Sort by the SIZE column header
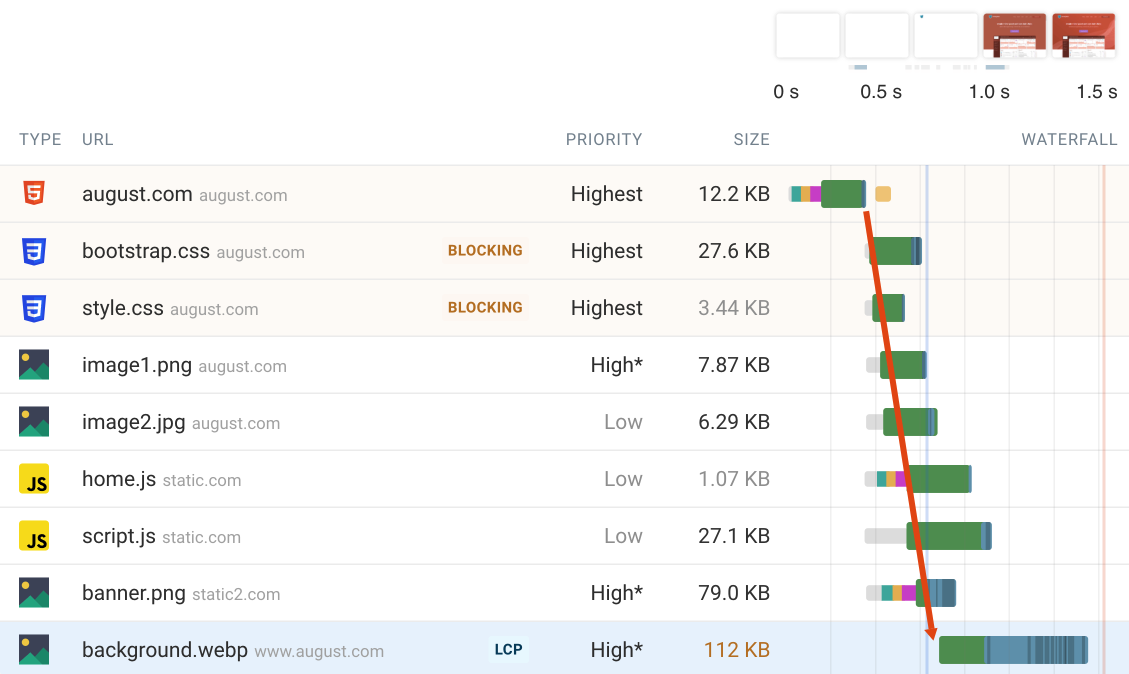Viewport: 1129px width, 674px height. point(752,139)
